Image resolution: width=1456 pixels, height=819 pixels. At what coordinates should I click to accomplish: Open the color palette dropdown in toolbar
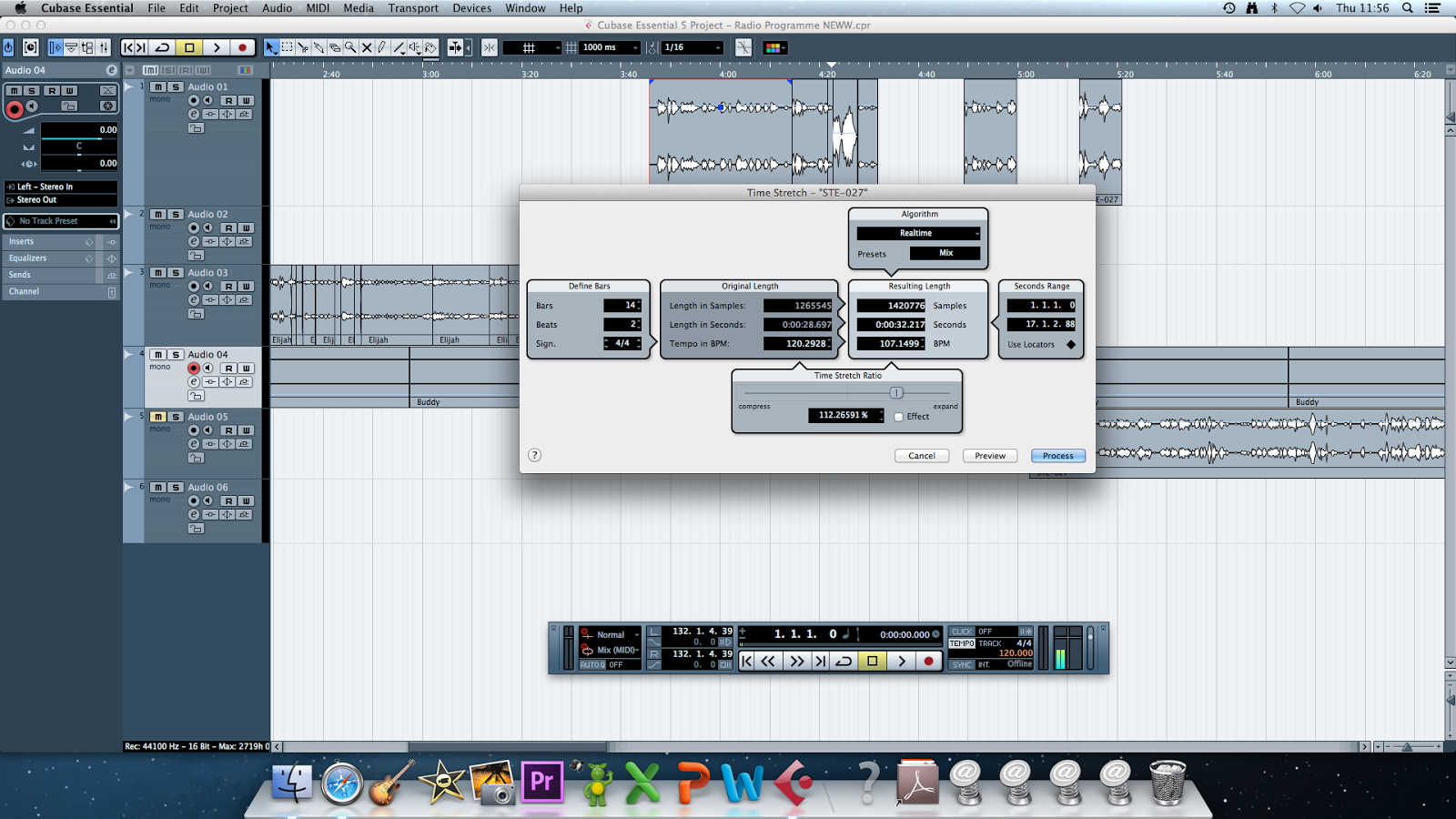coord(774,47)
